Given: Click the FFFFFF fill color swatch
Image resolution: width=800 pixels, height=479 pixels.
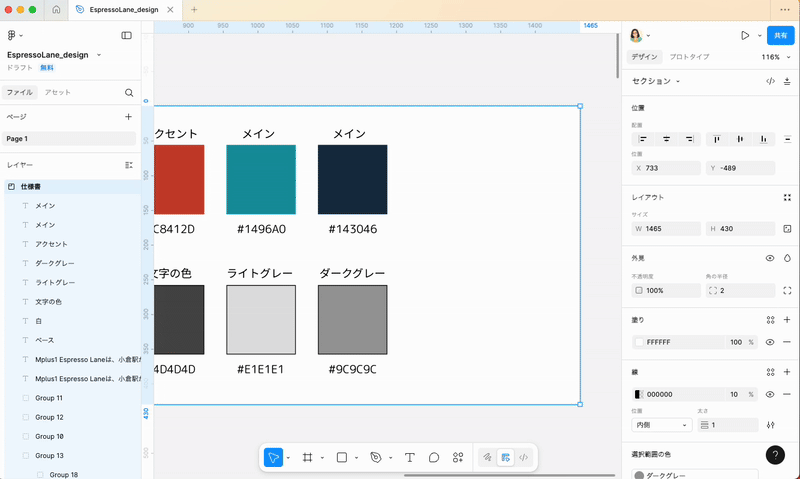Looking at the screenshot, I should click(639, 342).
